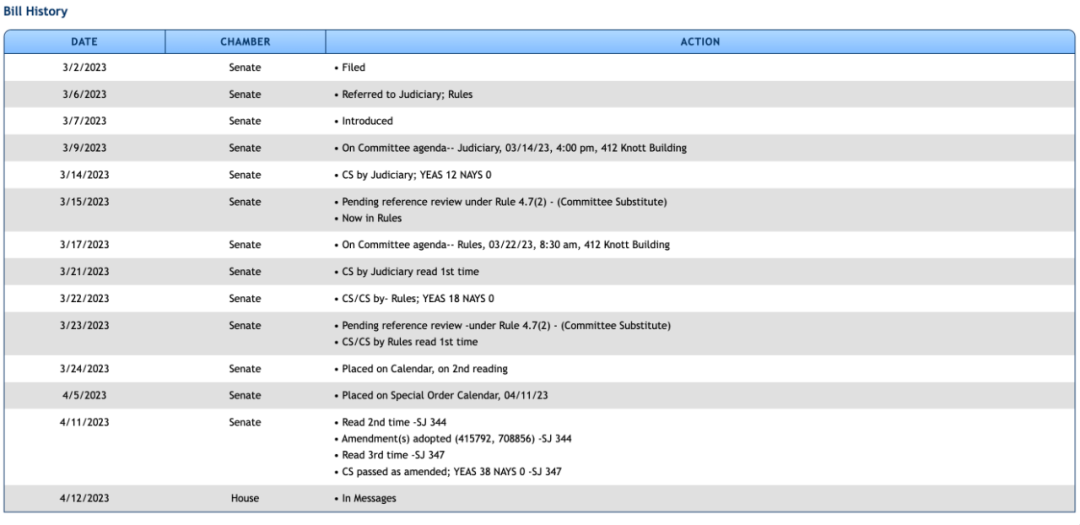Select the Referred to Judiciary; Rules entry
The image size is (1080, 525).
click(406, 95)
